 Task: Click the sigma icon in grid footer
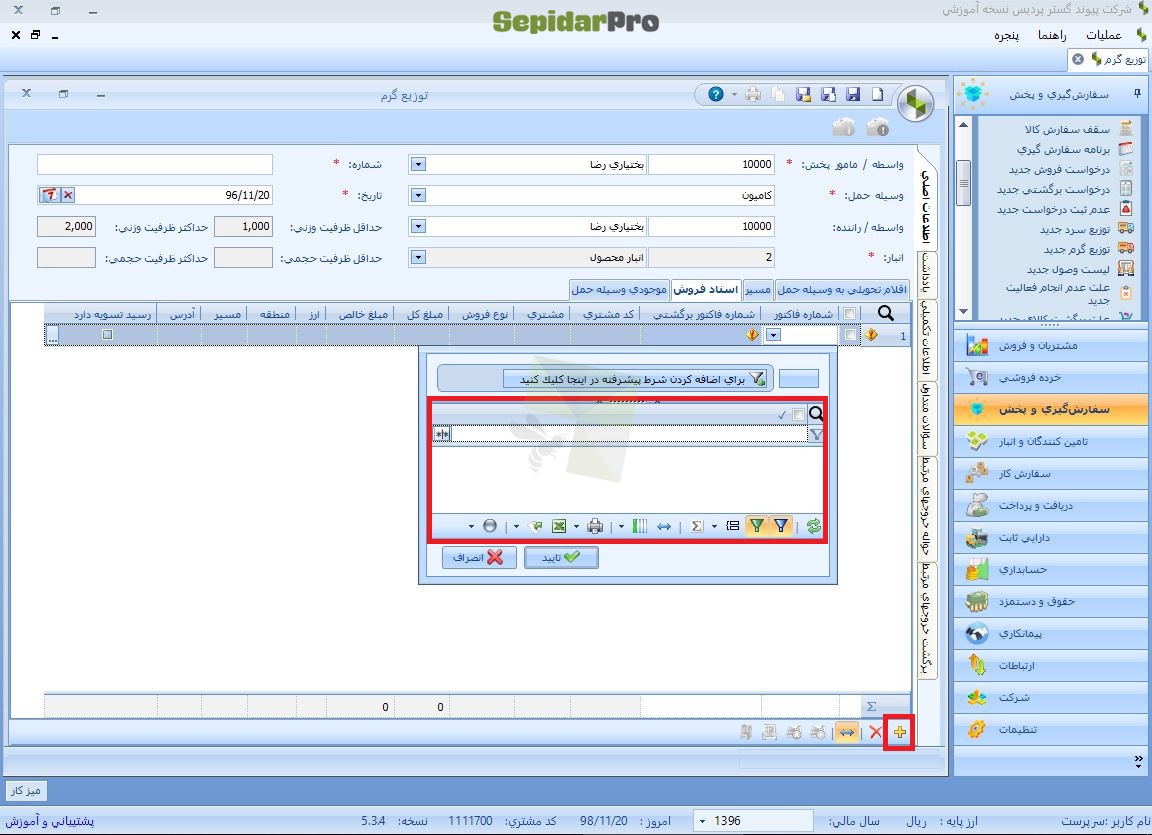[871, 706]
